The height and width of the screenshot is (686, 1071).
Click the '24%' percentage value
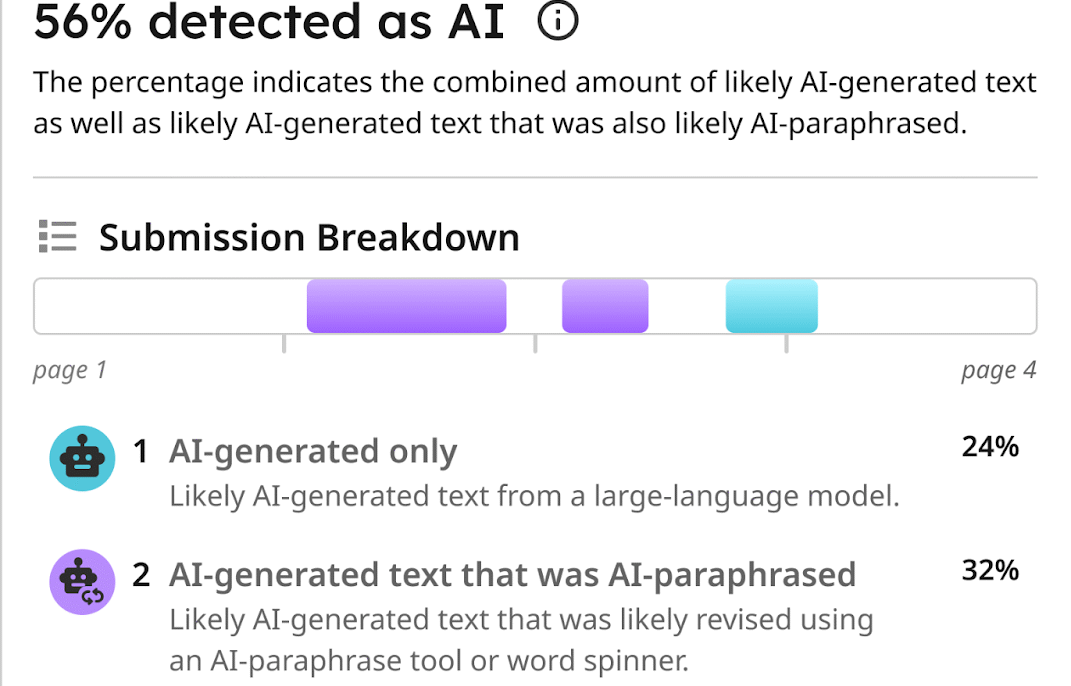tap(989, 447)
